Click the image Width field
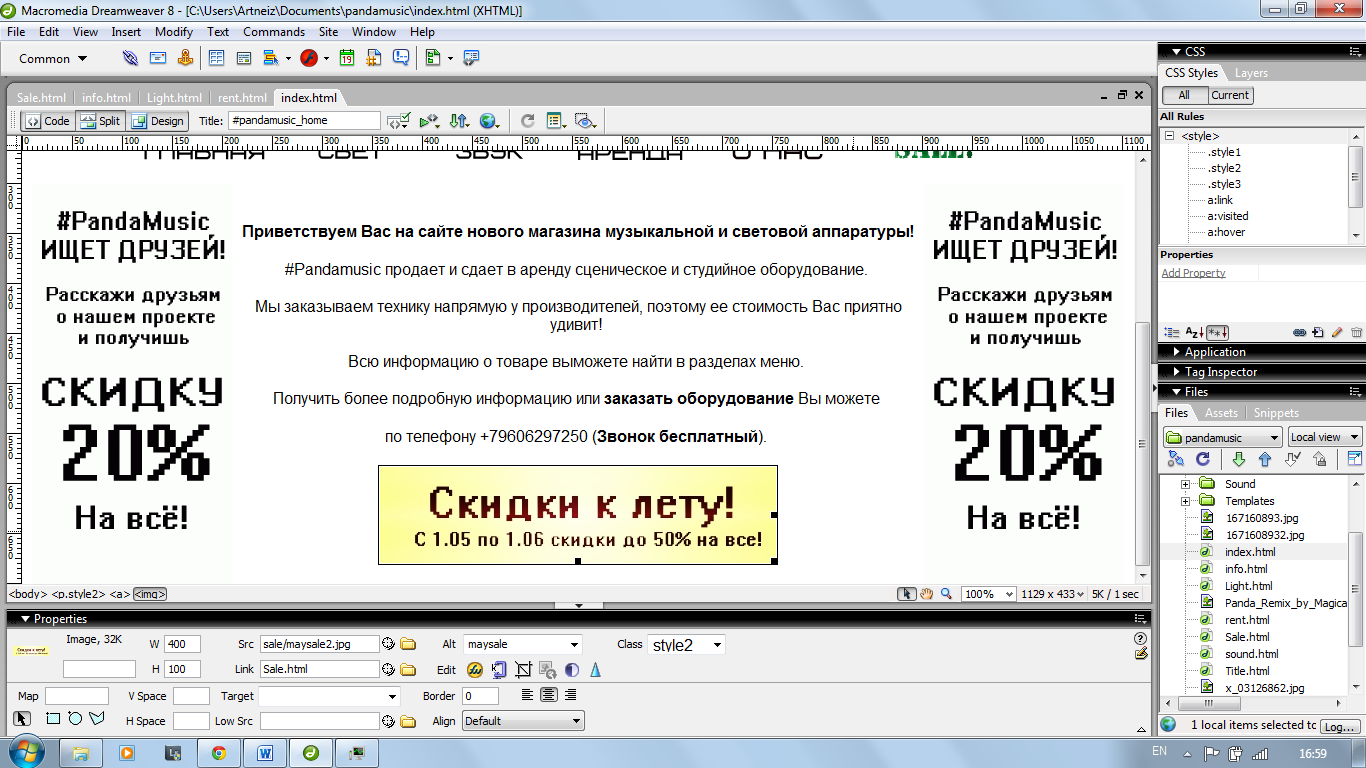The height and width of the screenshot is (768, 1366). click(182, 644)
